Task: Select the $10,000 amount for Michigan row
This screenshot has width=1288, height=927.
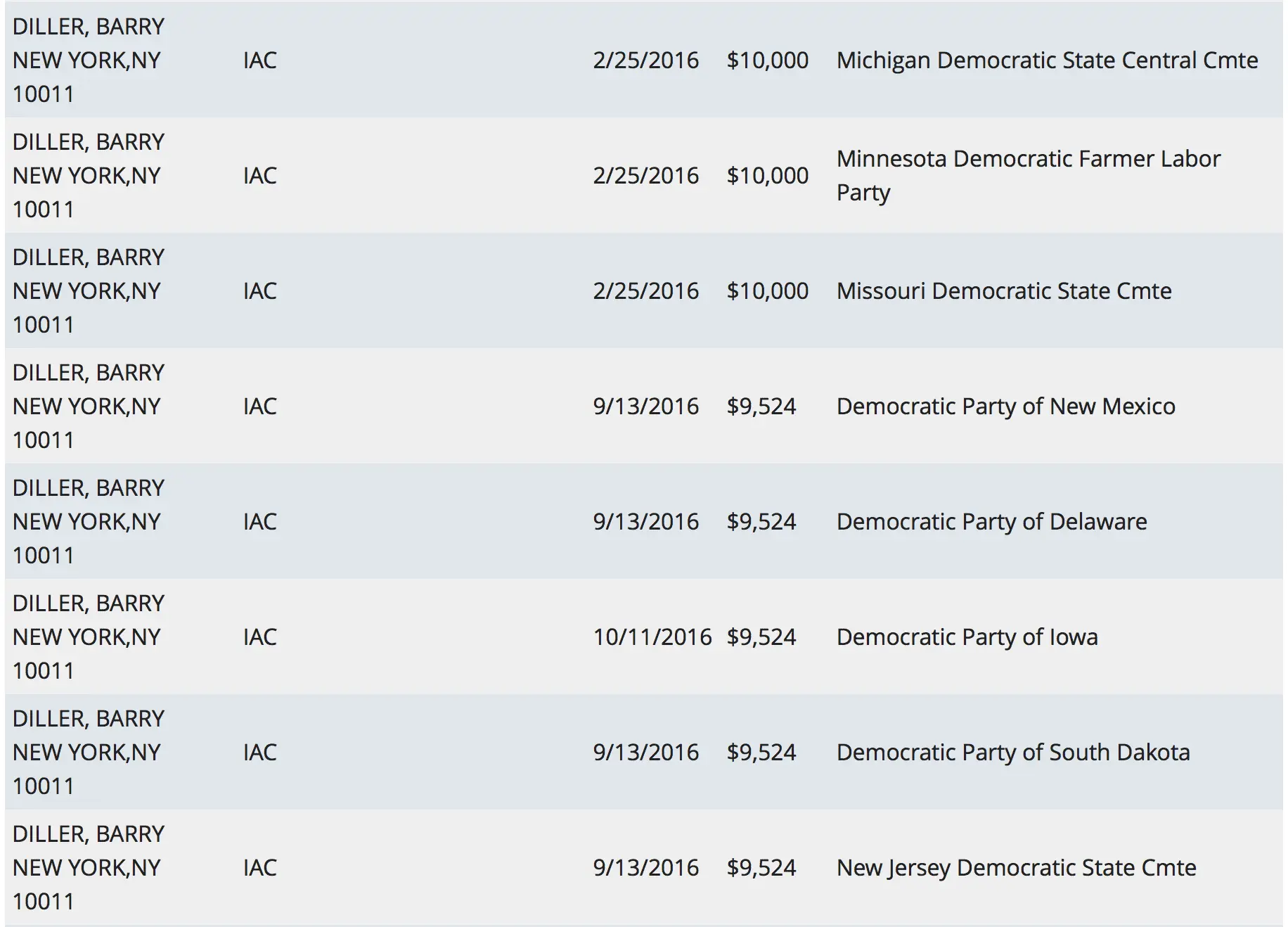Action: click(767, 60)
